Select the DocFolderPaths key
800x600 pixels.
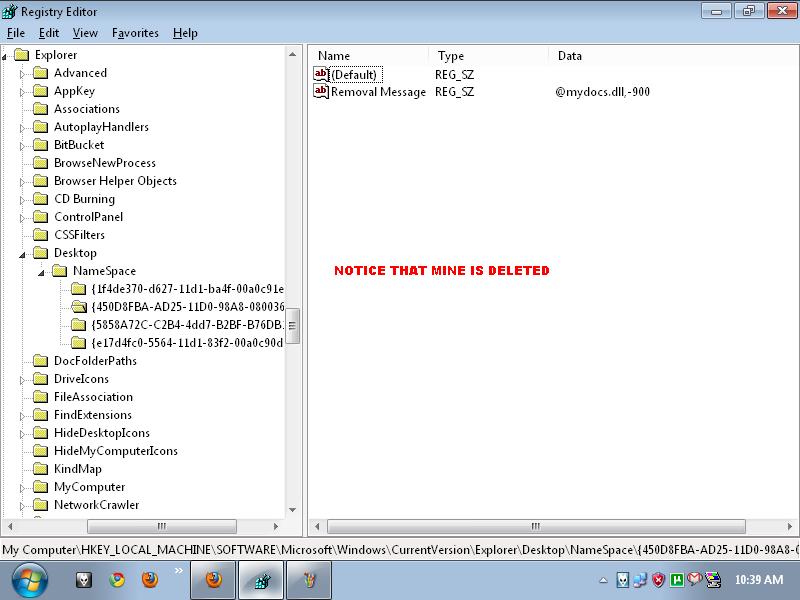pos(95,361)
